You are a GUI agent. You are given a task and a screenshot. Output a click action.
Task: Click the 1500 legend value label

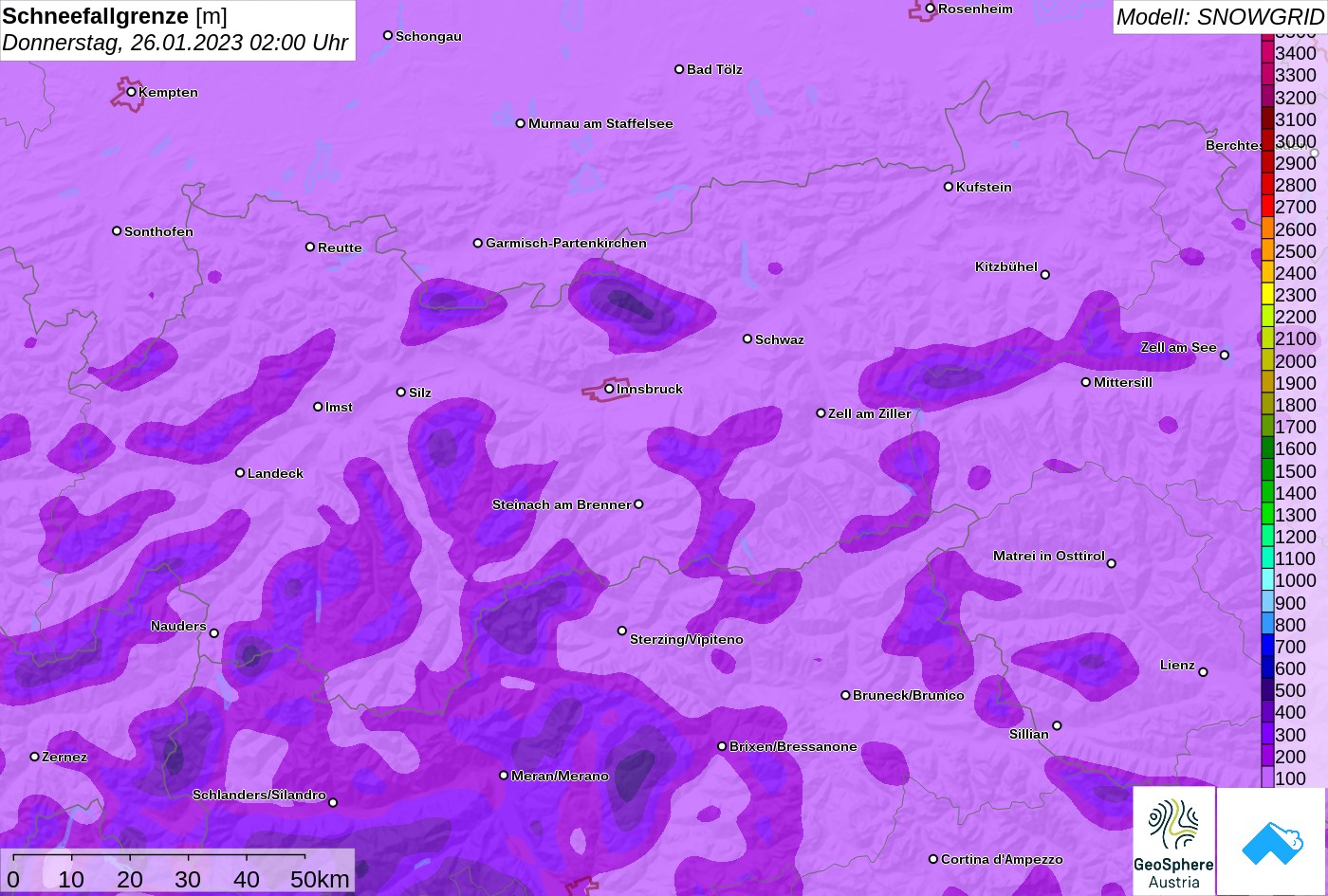(x=1296, y=470)
